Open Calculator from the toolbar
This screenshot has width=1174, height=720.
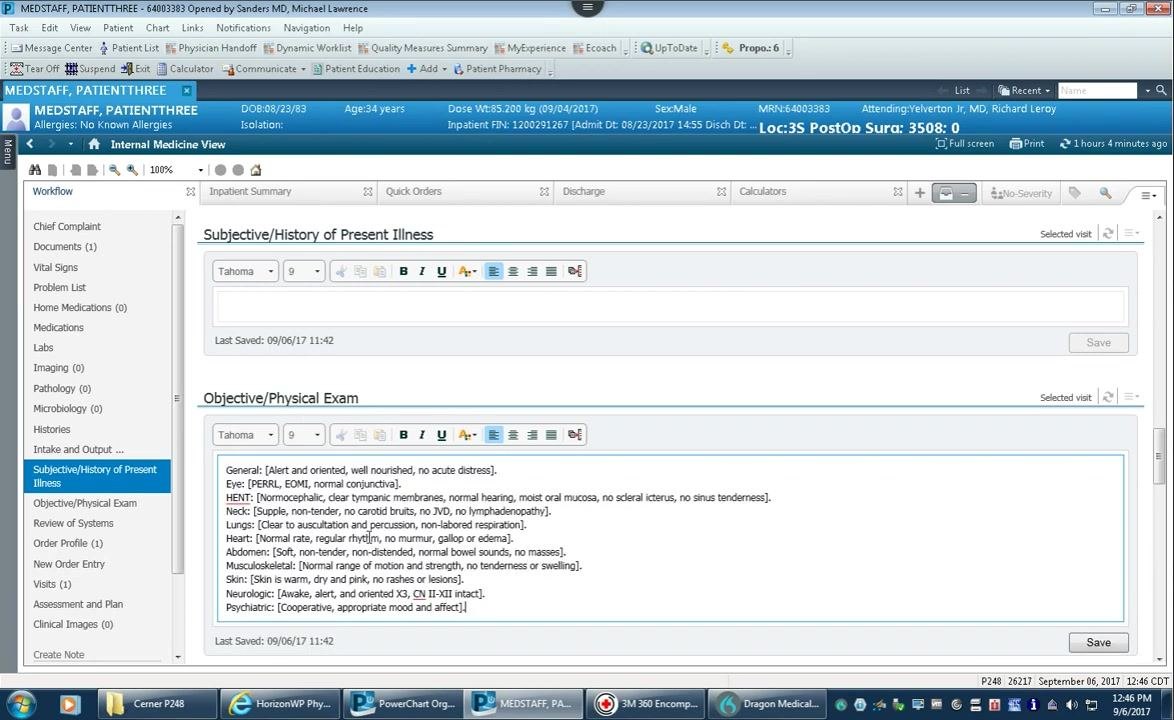(x=185, y=69)
